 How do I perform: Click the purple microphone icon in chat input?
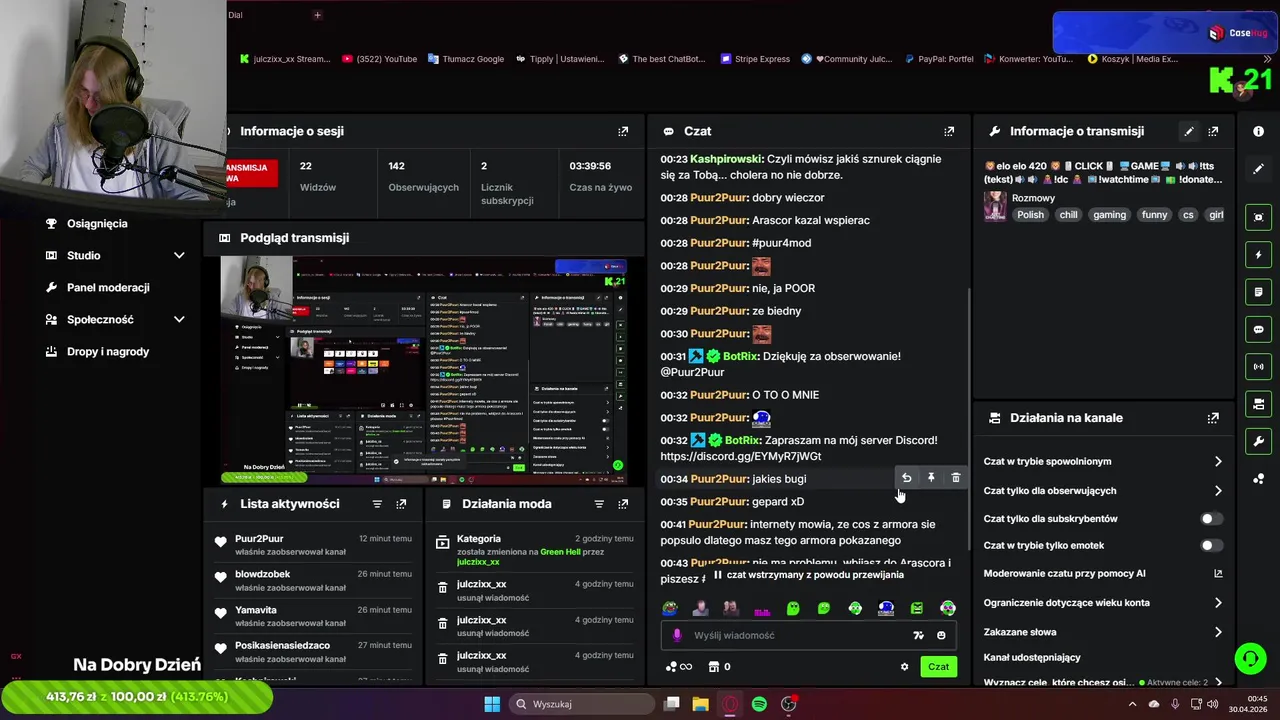(x=677, y=635)
